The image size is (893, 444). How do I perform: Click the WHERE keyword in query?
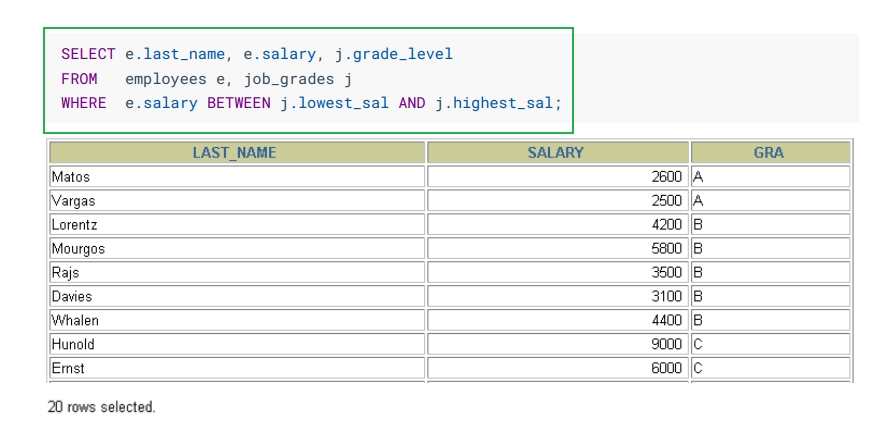click(x=84, y=103)
